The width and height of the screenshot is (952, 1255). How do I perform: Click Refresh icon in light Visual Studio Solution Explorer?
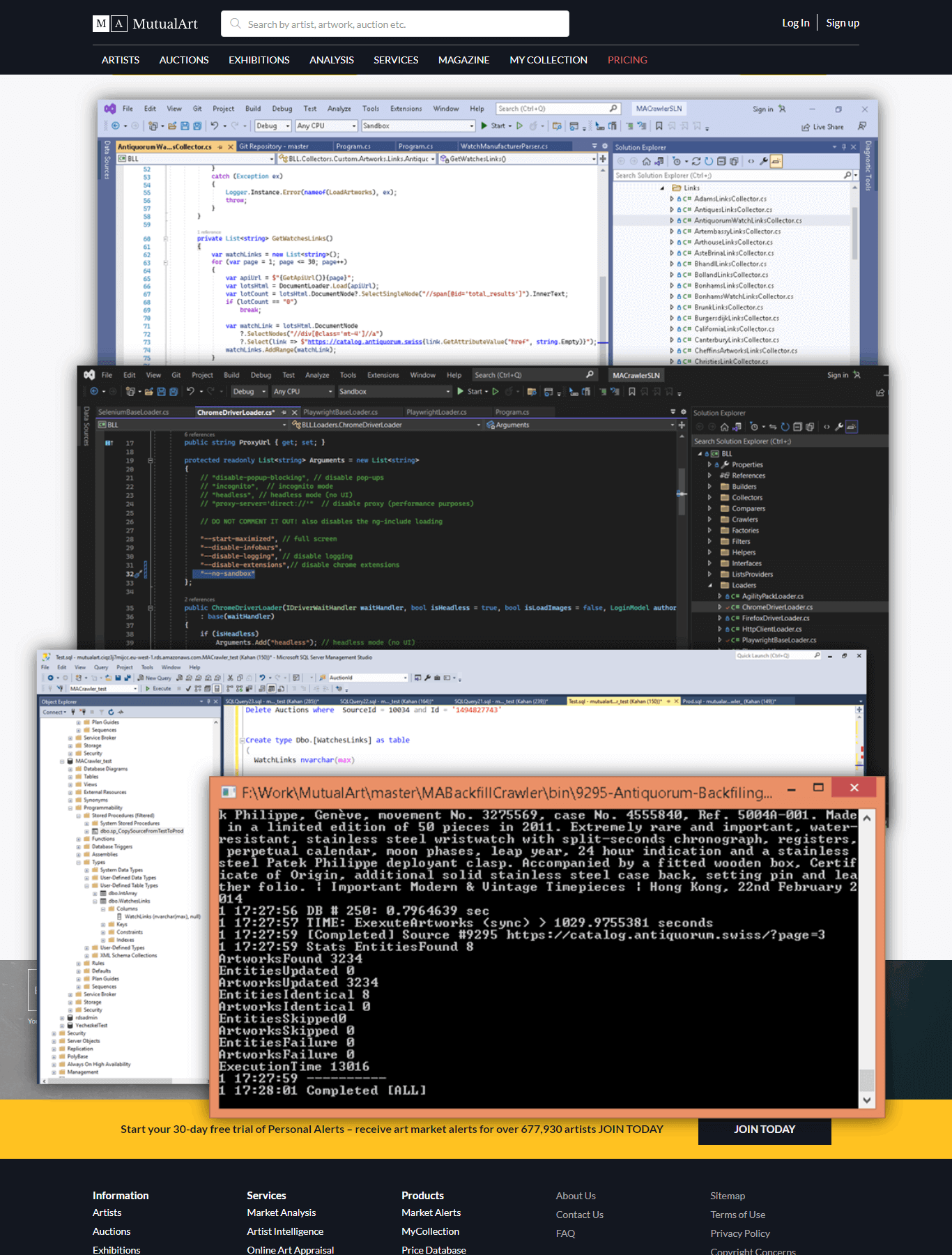709,161
